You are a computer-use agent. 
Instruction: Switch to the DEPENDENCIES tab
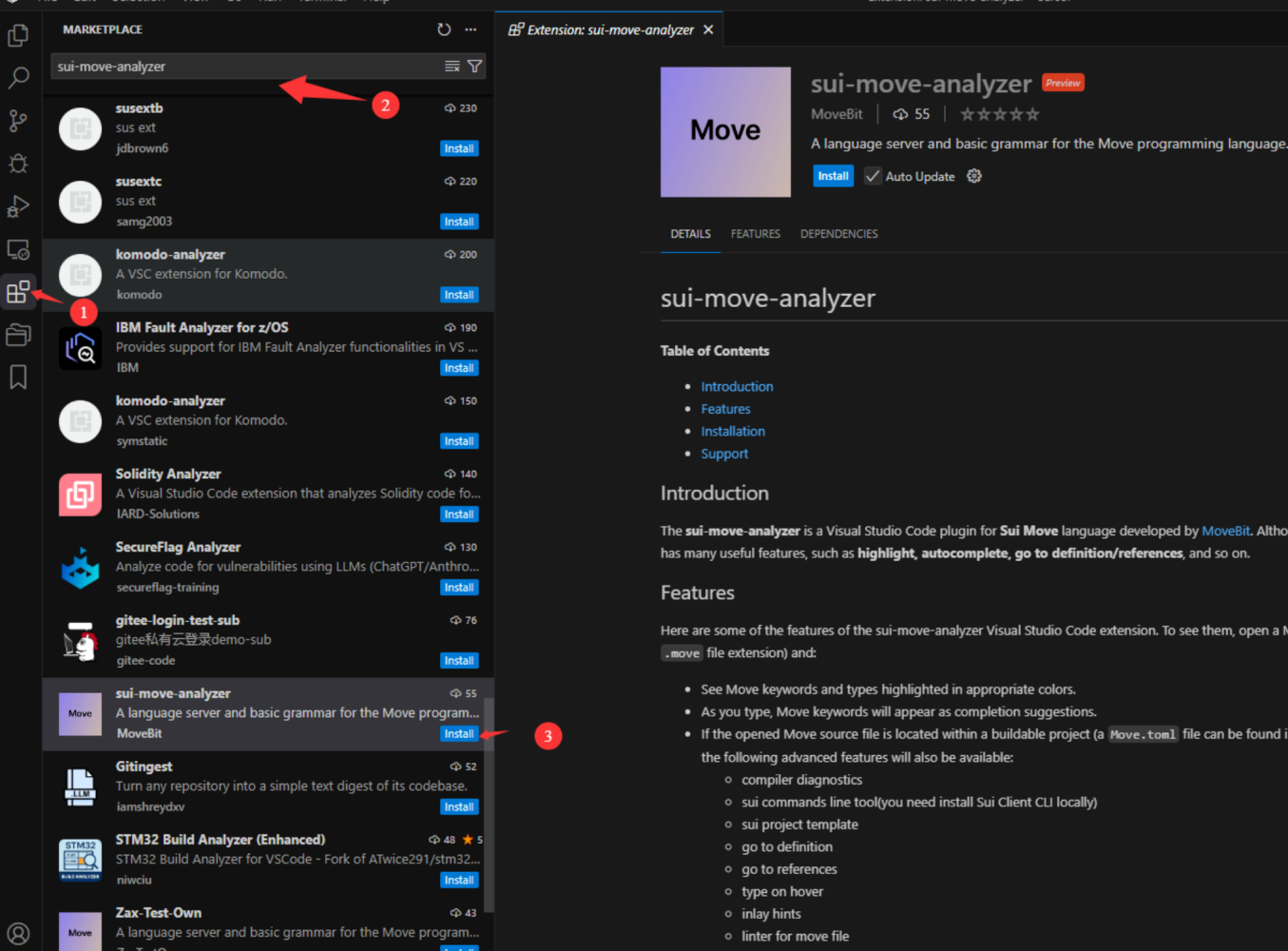click(x=839, y=234)
